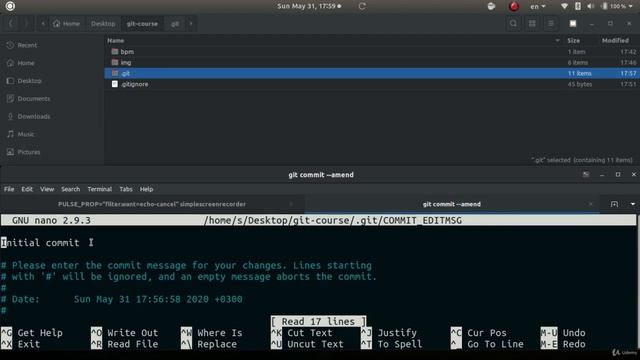Open Music in the sidebar

(x=25, y=134)
